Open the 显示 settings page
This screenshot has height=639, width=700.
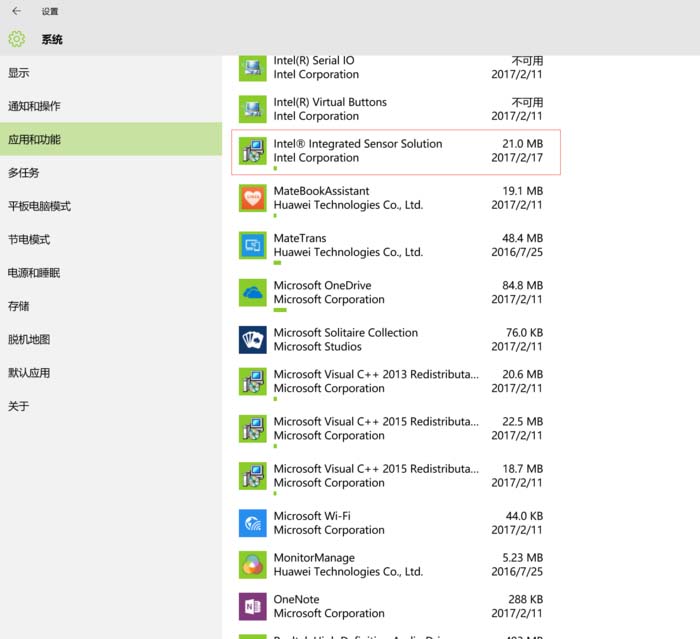click(x=111, y=73)
